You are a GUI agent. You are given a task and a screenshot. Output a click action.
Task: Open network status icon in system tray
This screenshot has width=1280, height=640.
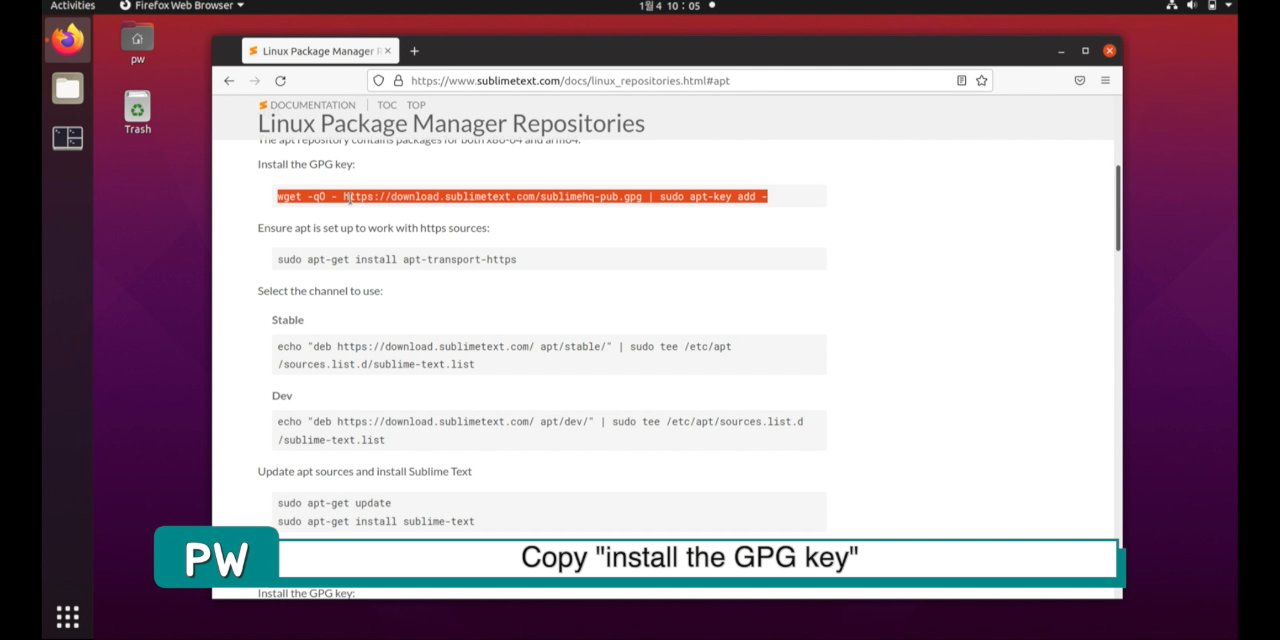click(x=1172, y=6)
